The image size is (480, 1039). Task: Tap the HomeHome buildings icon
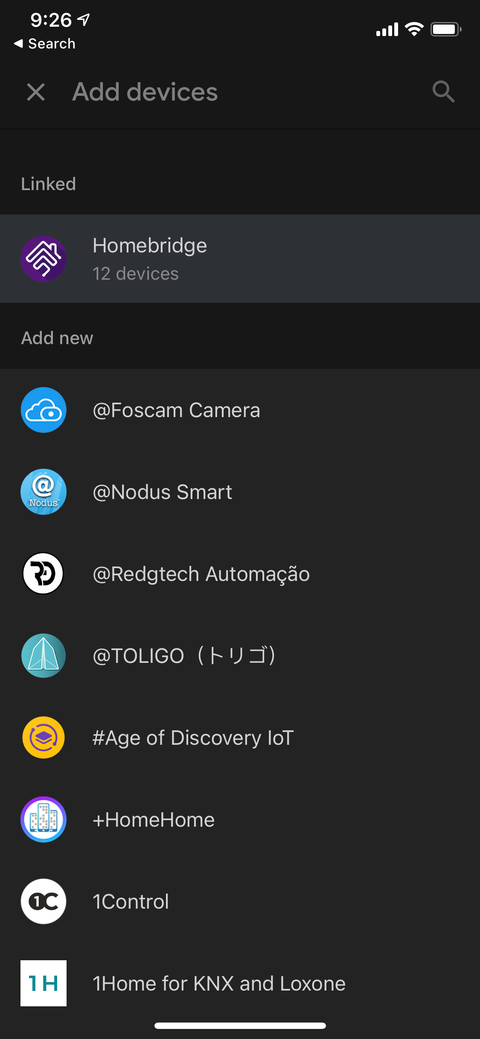point(44,820)
